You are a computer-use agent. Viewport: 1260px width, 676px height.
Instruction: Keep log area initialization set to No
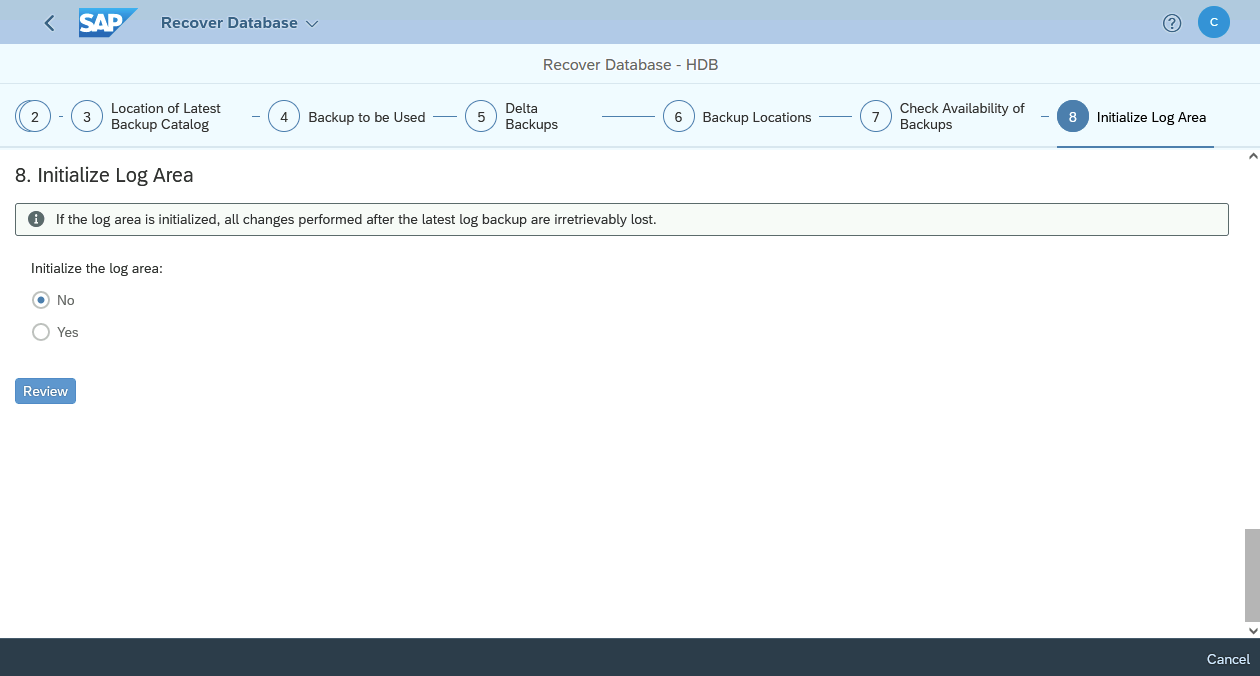click(x=40, y=300)
